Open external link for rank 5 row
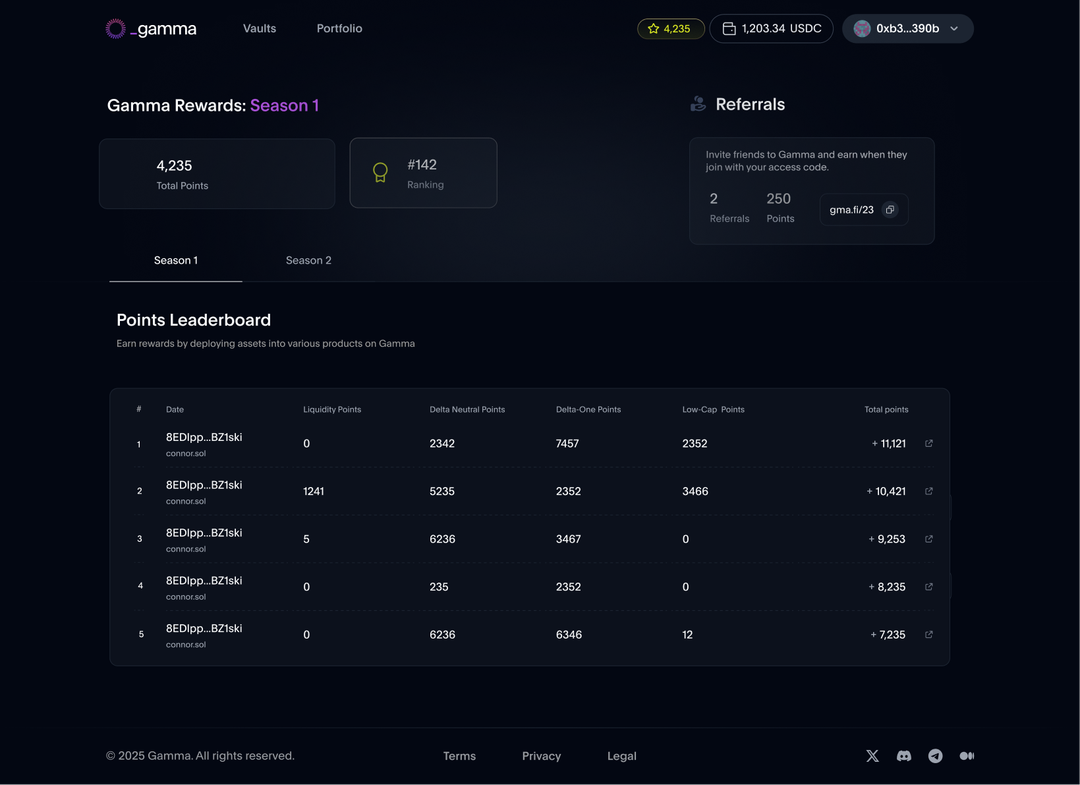 click(x=928, y=635)
